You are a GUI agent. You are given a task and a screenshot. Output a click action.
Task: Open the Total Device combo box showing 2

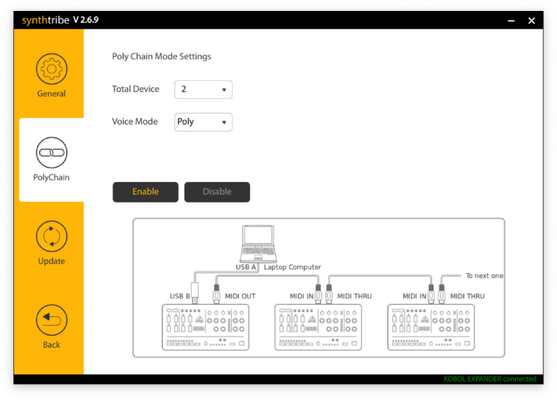pos(203,90)
